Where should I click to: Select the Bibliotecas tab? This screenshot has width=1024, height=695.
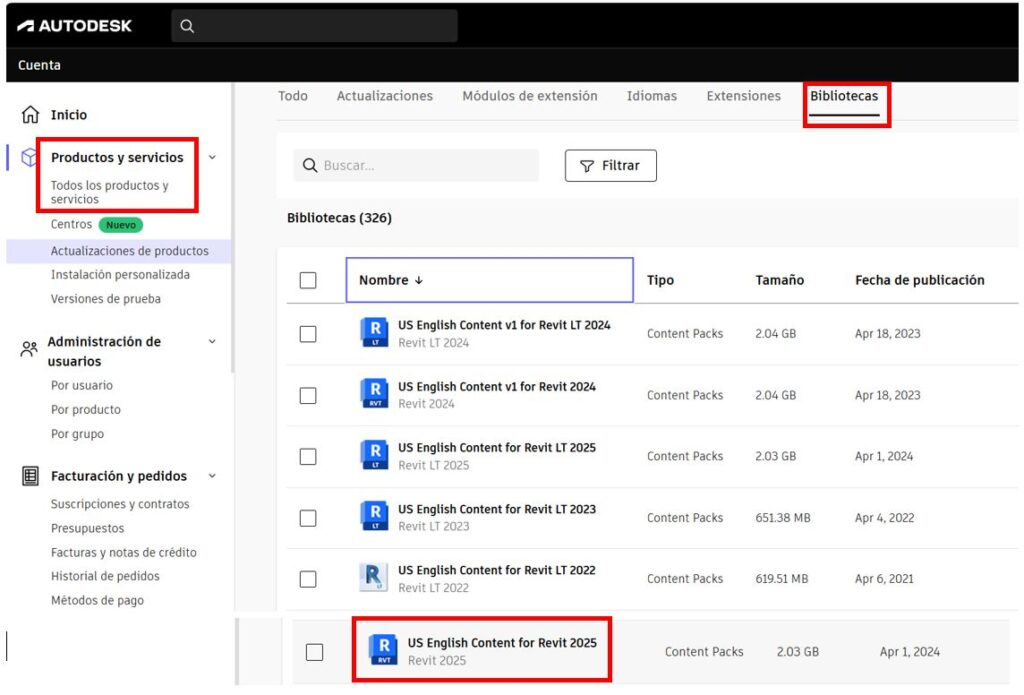pyautogui.click(x=844, y=96)
